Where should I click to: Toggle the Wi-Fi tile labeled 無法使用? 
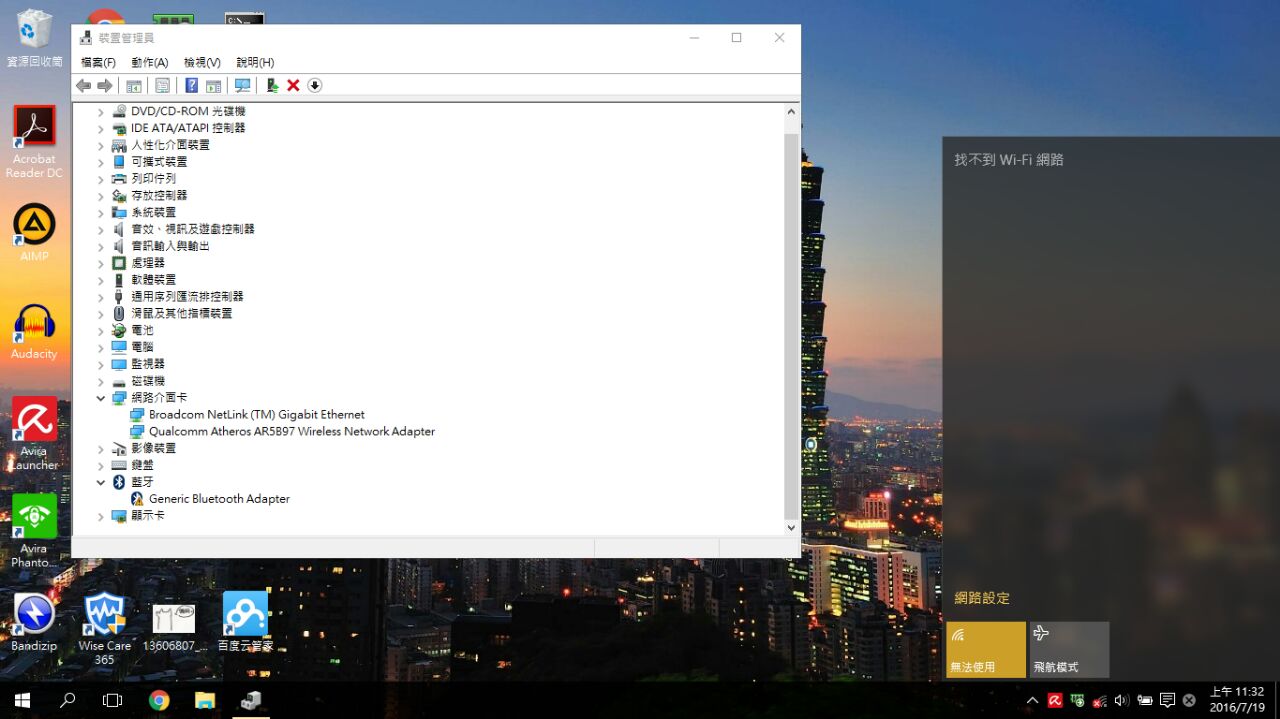(x=985, y=649)
